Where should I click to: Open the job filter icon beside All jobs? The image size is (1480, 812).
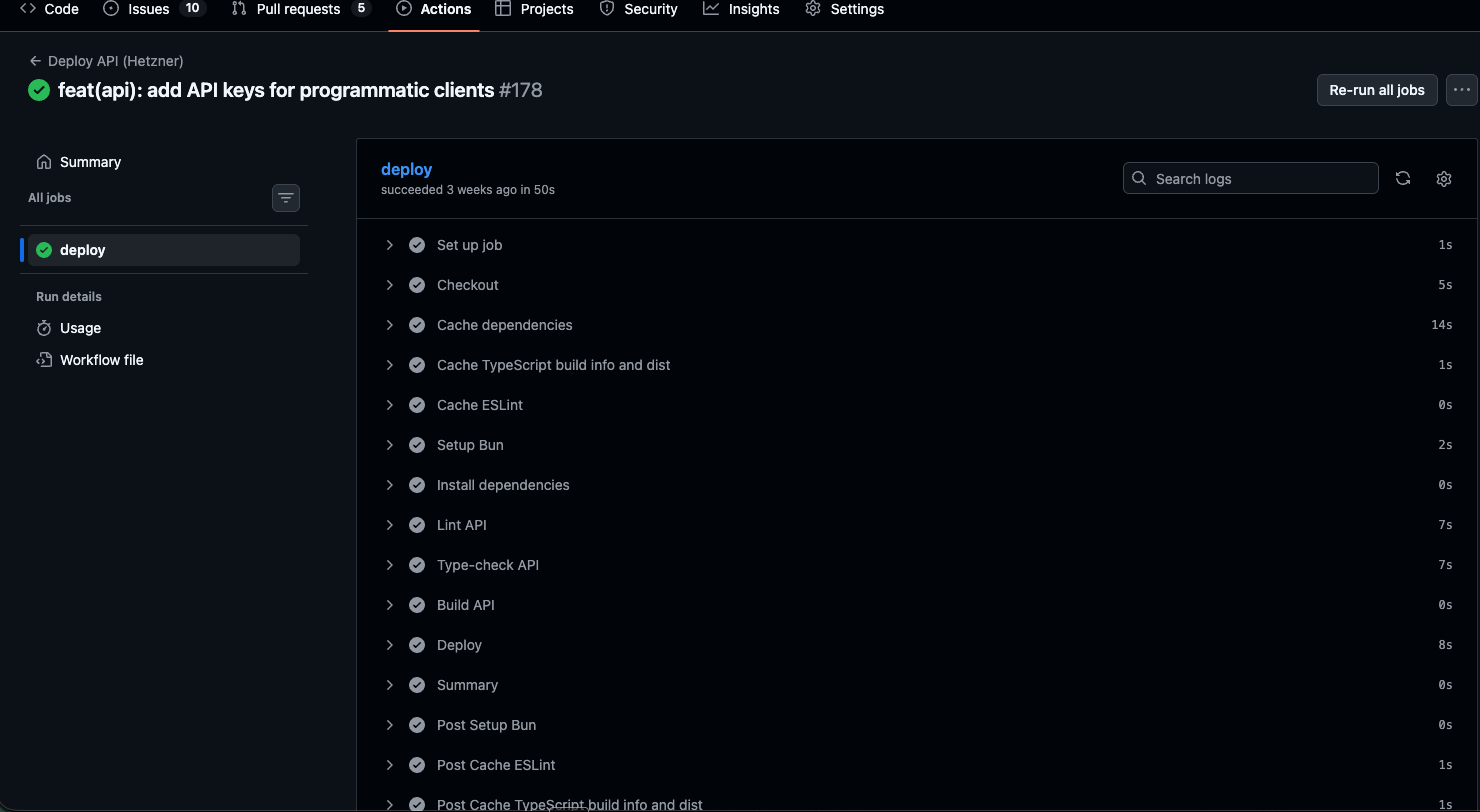coord(286,198)
